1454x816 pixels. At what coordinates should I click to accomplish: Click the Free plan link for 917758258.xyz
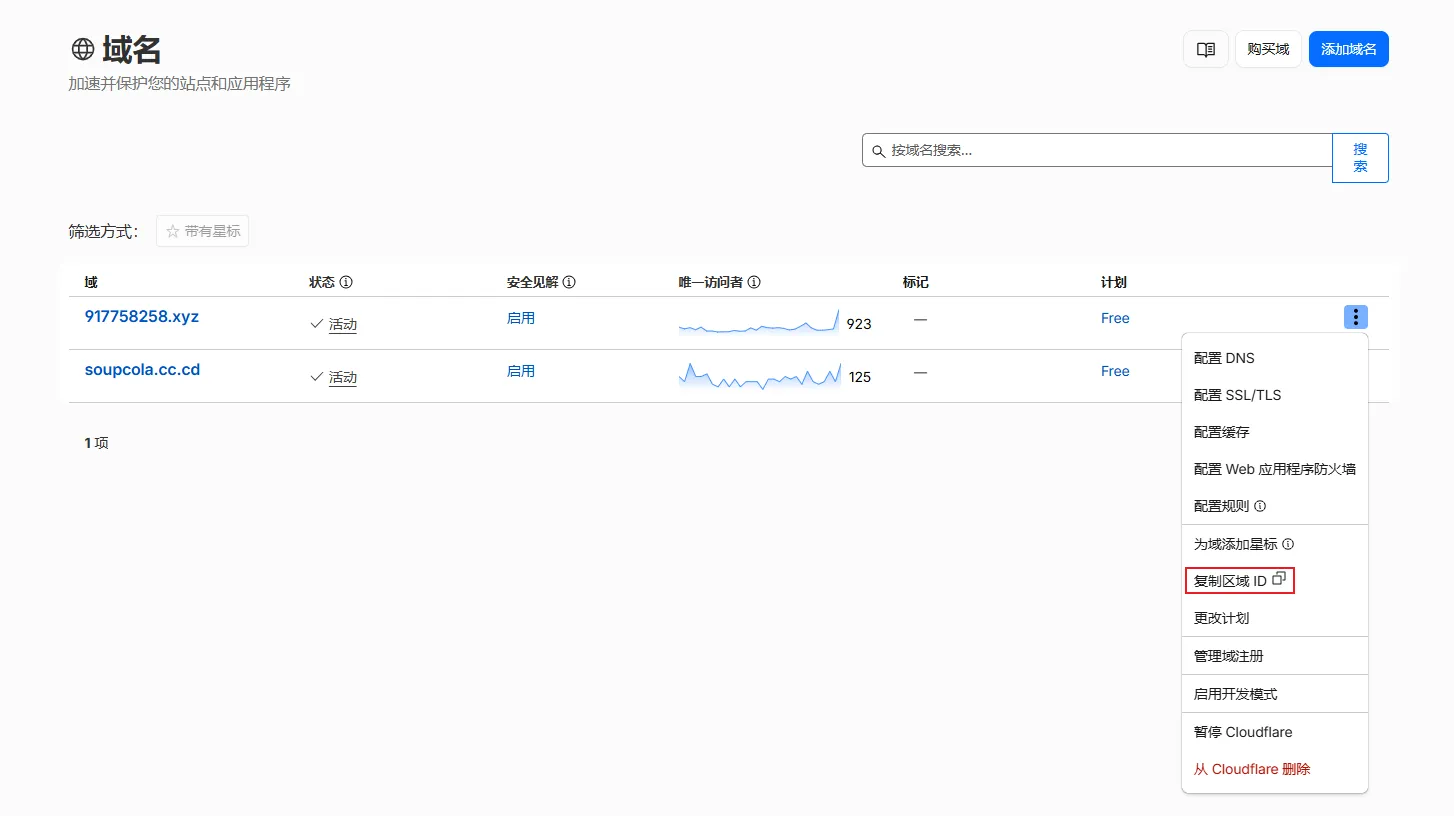[x=1115, y=318]
